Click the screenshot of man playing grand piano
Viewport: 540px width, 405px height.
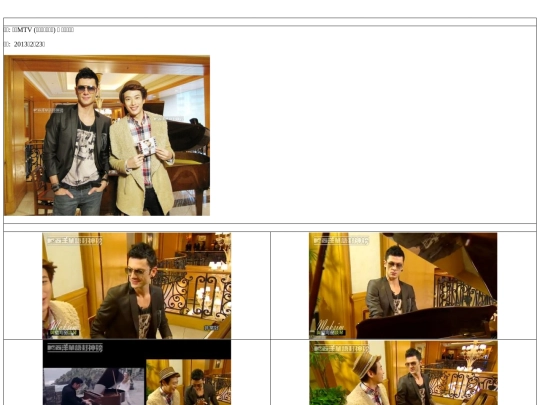point(403,285)
